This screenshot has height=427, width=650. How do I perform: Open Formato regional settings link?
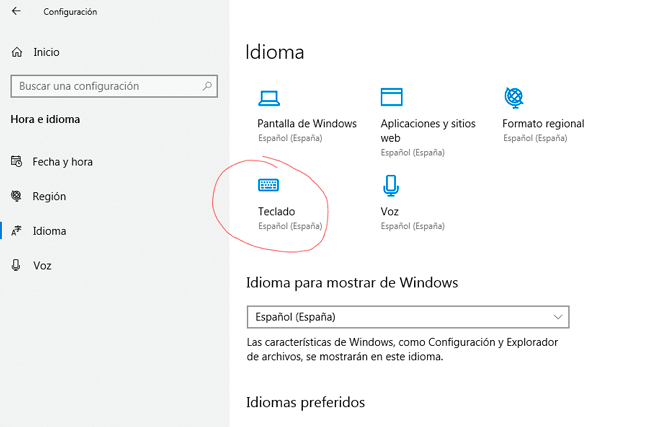pos(543,124)
